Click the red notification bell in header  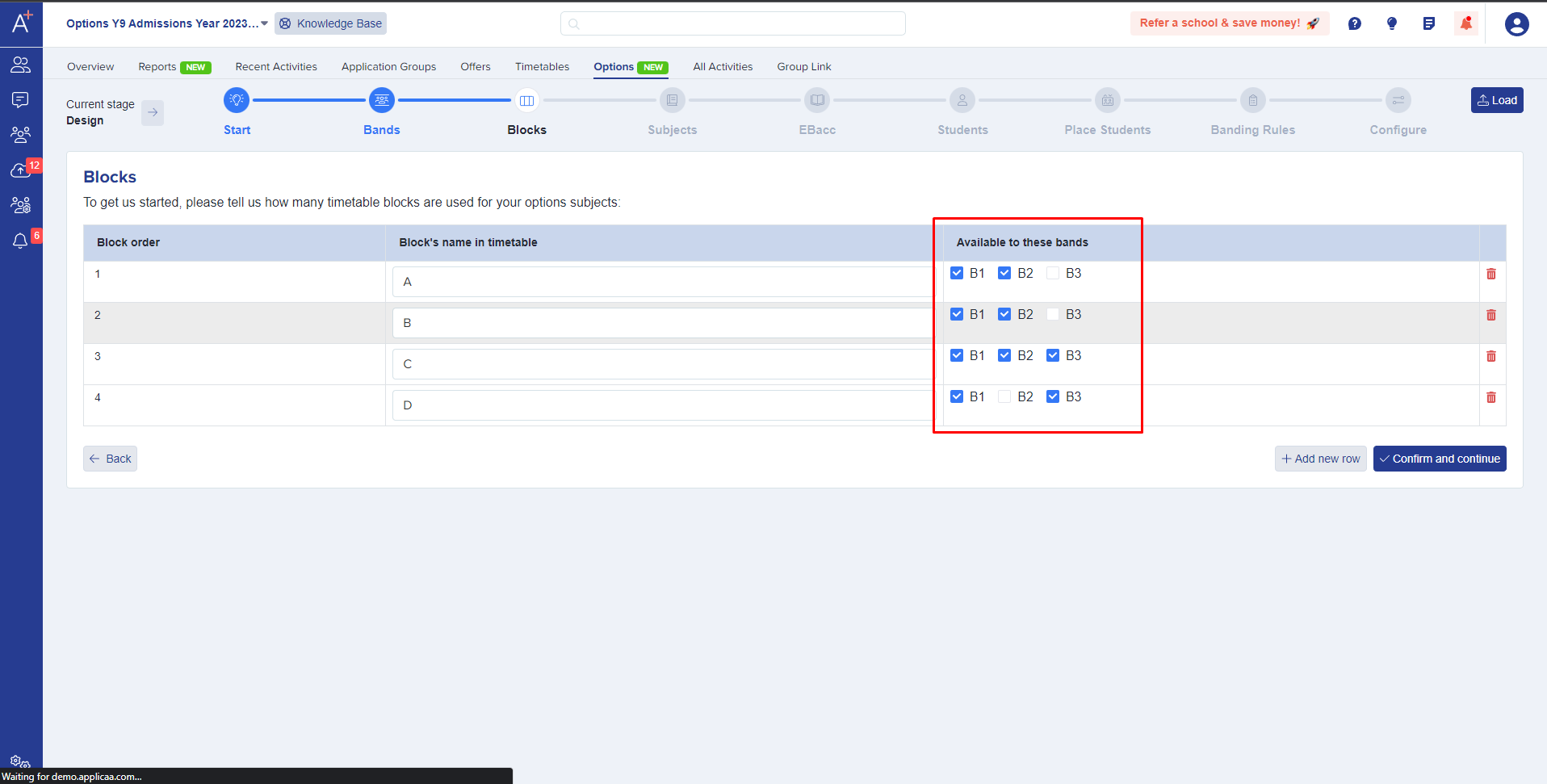1466,23
